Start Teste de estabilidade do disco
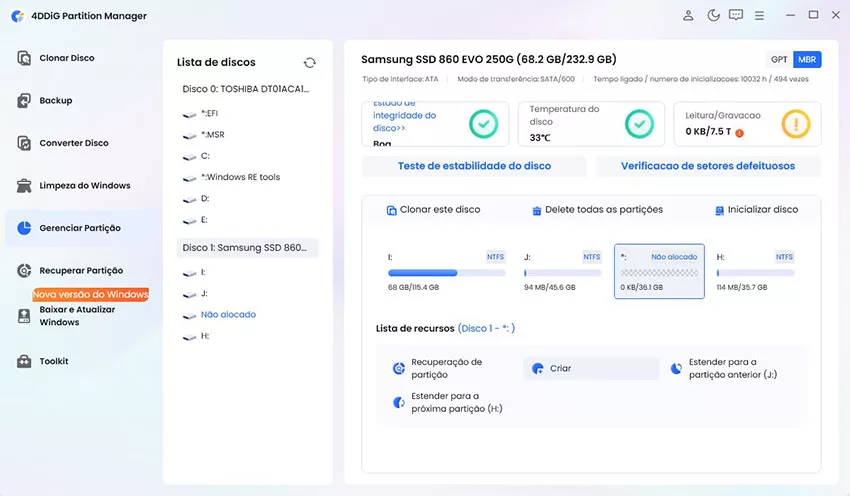 474,166
